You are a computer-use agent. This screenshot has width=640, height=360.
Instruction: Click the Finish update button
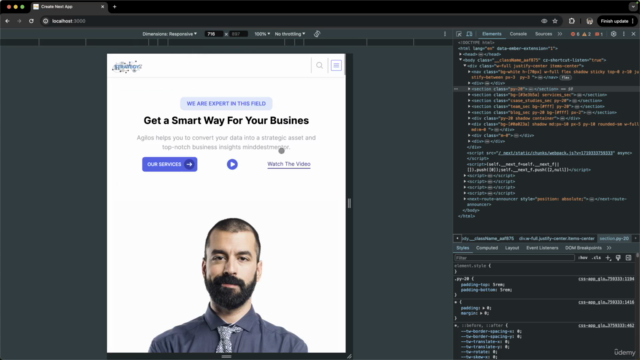pyautogui.click(x=614, y=21)
